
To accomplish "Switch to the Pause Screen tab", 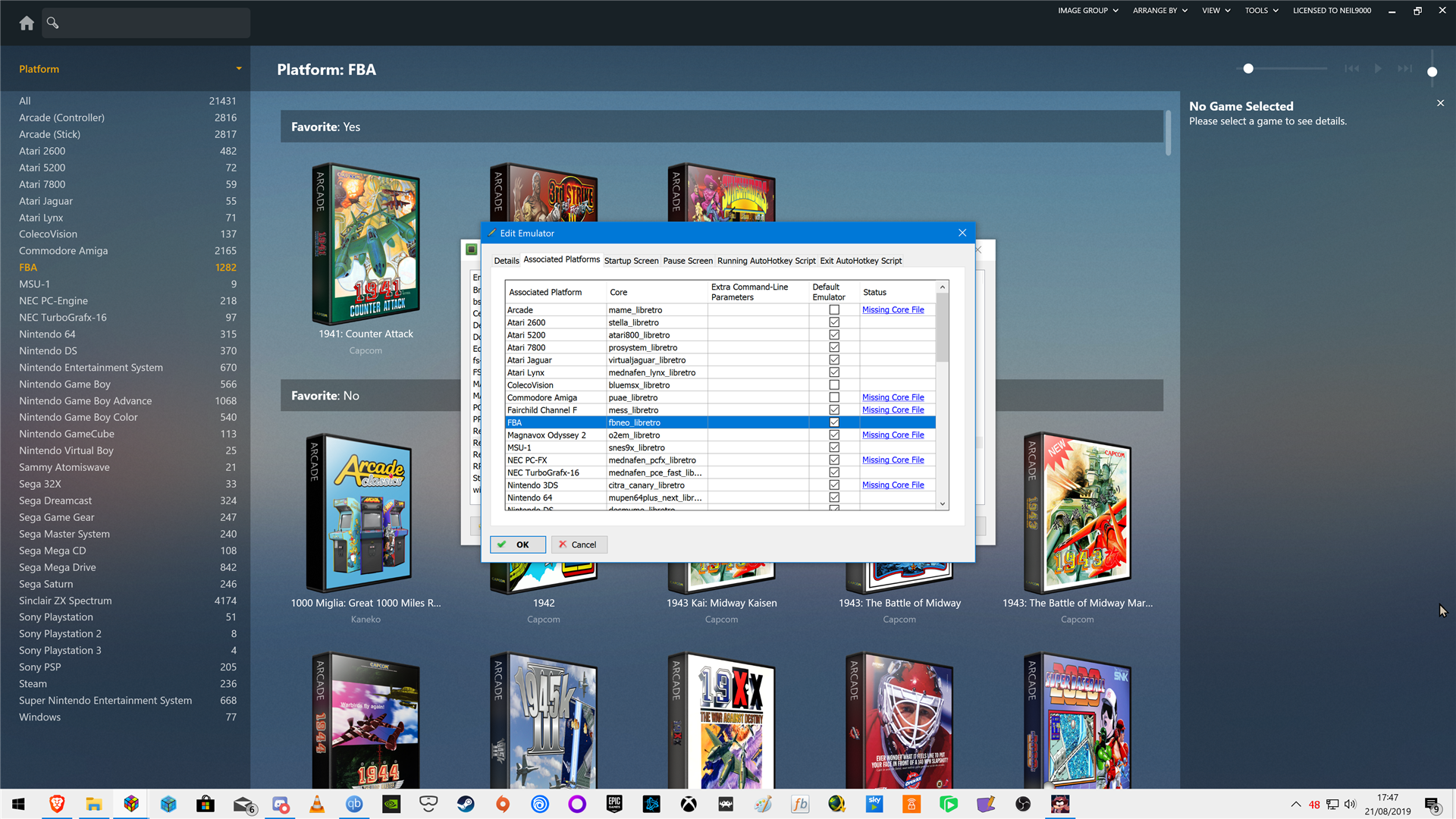I will tap(688, 261).
